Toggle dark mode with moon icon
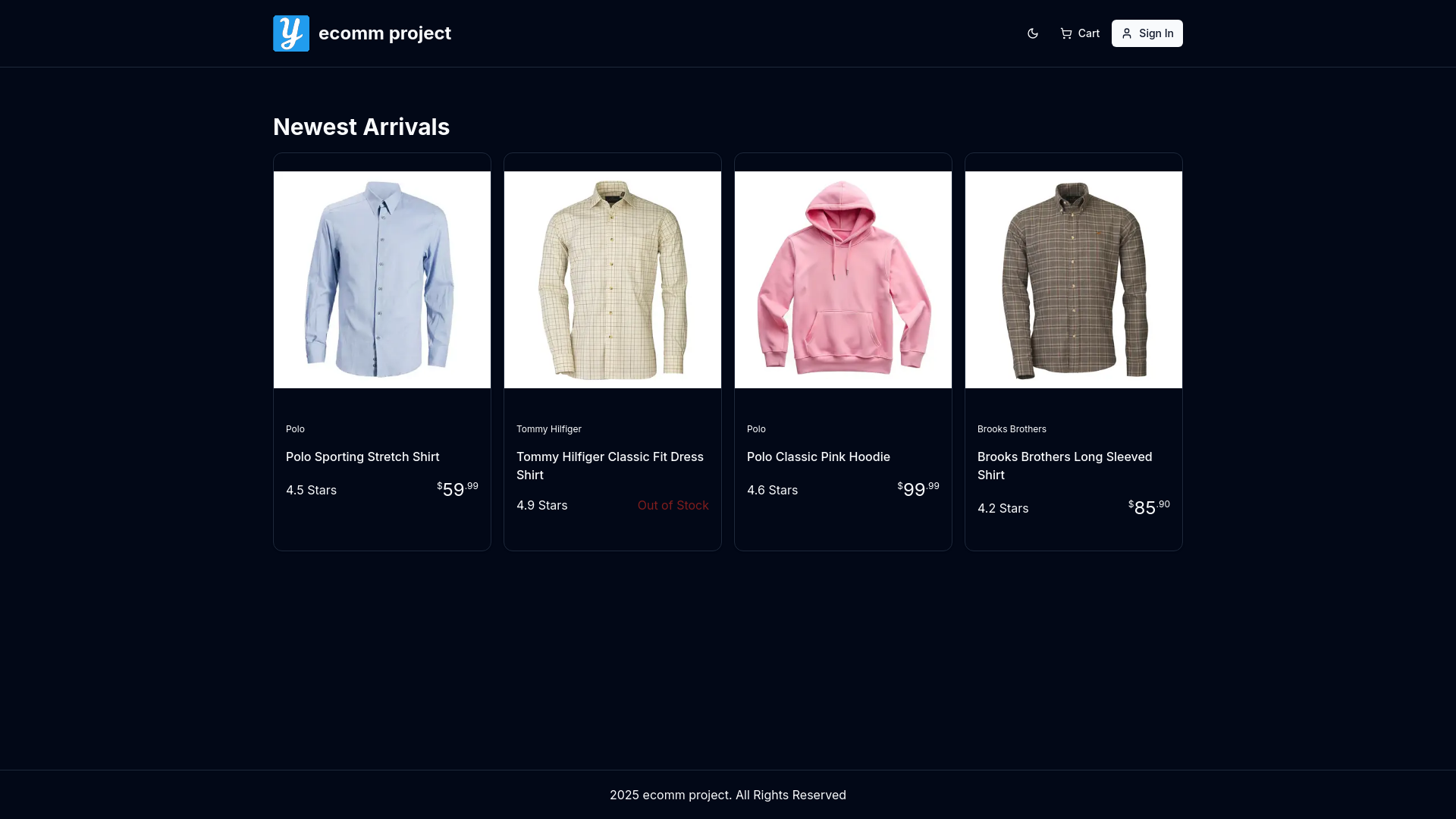The width and height of the screenshot is (1456, 819). (1033, 33)
